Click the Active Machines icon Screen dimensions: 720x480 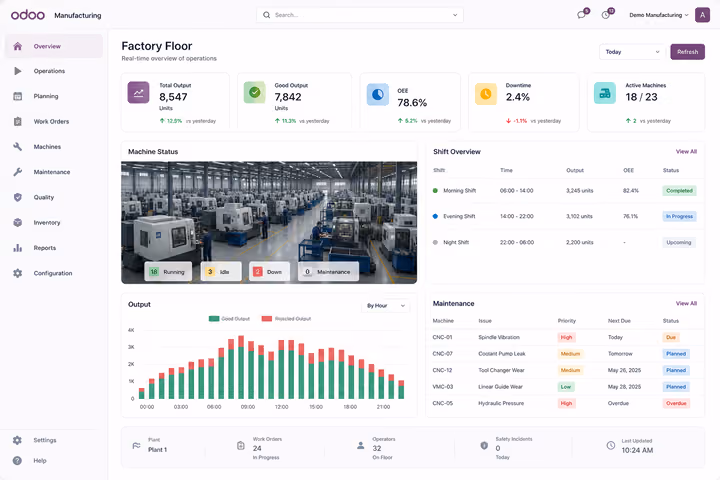(x=605, y=93)
